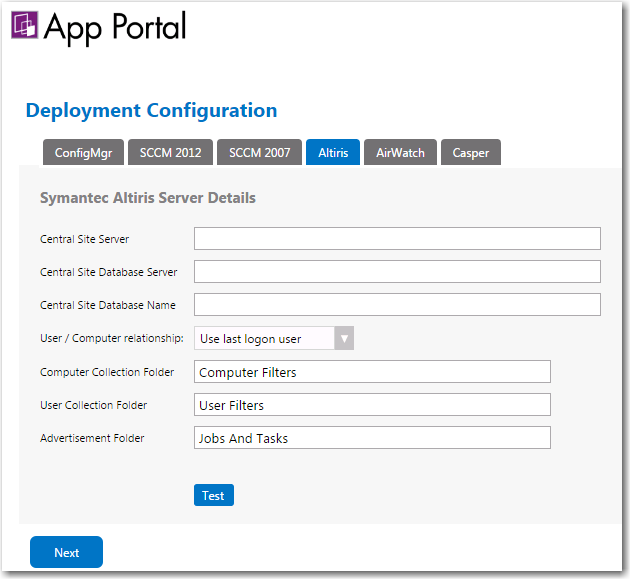The height and width of the screenshot is (579, 630).
Task: Click the Next button
Action: 66,552
